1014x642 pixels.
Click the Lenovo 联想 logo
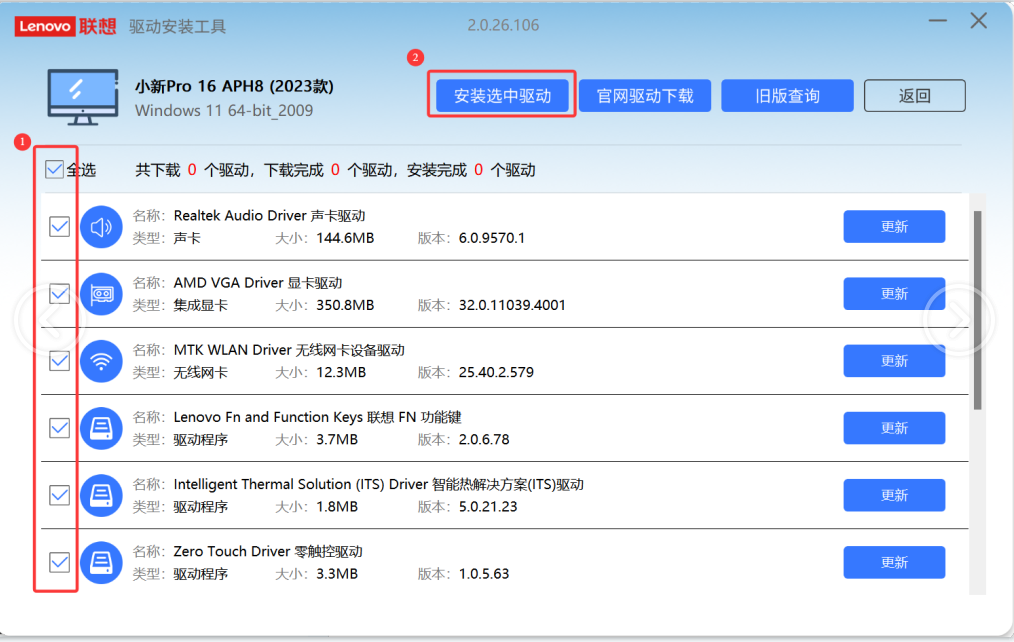65,27
